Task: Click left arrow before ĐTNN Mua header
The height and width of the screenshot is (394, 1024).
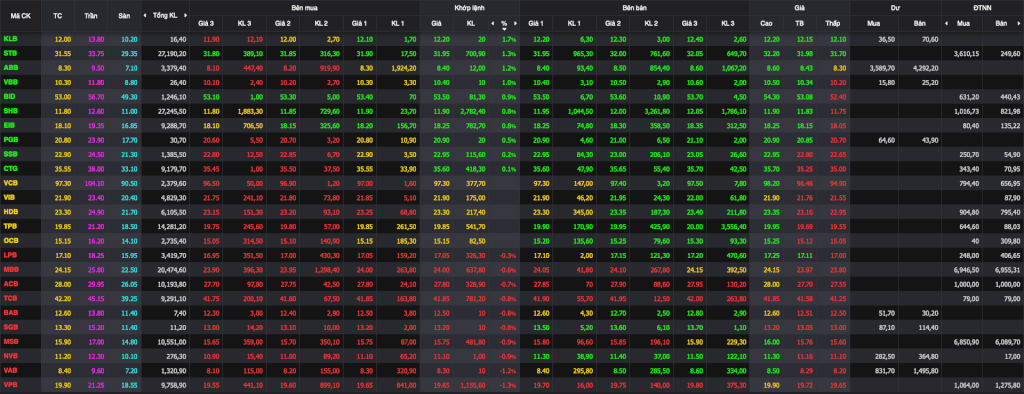Action: click(947, 24)
